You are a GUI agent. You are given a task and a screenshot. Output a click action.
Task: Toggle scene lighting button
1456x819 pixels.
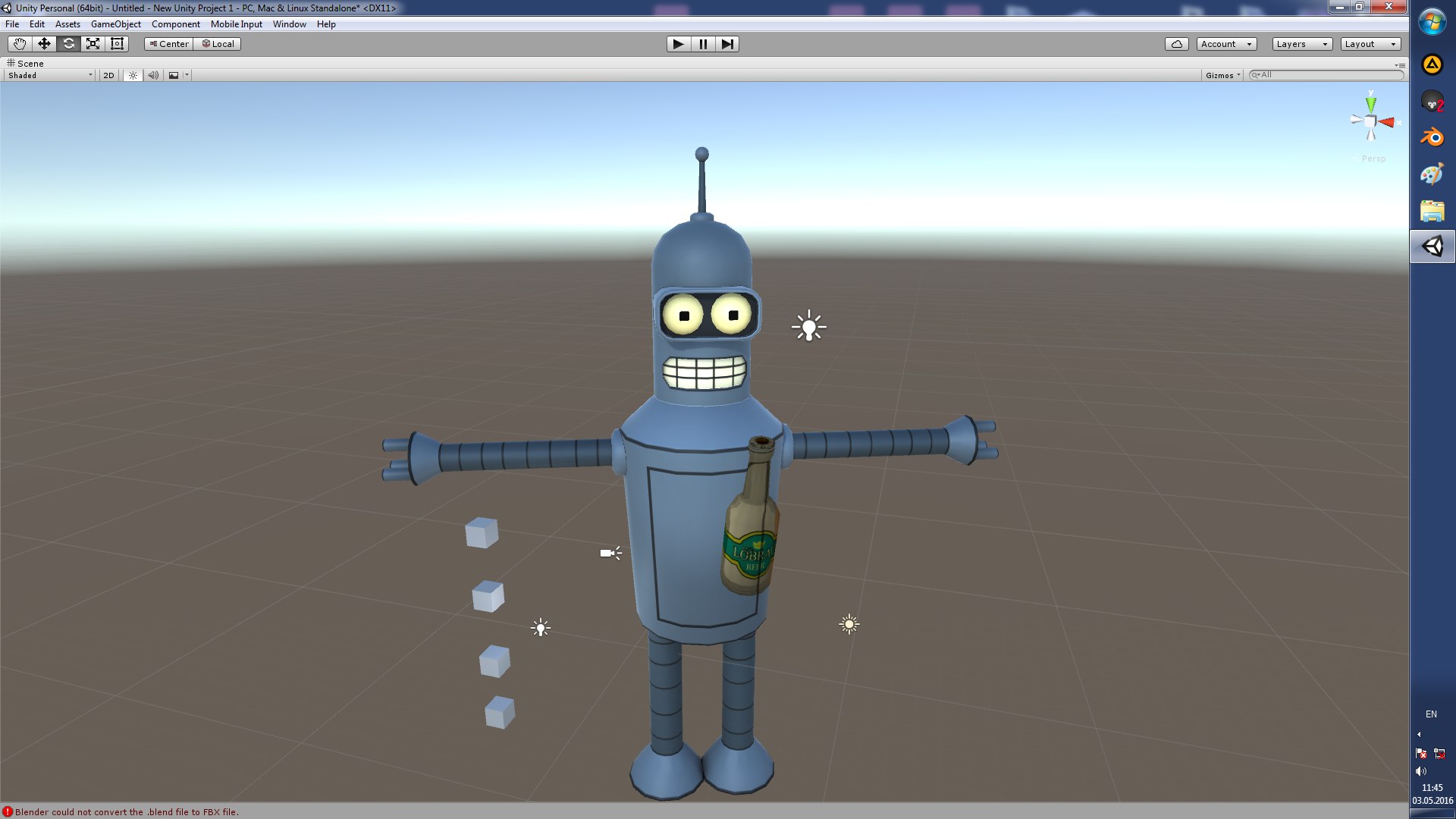click(133, 75)
